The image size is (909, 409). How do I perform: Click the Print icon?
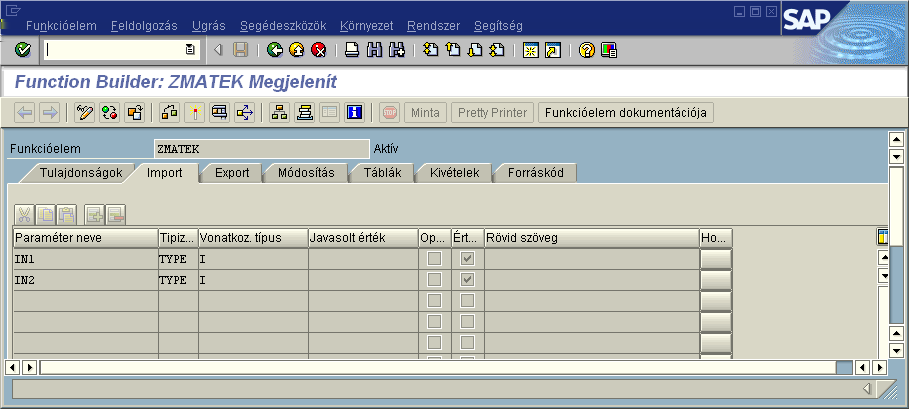click(352, 50)
